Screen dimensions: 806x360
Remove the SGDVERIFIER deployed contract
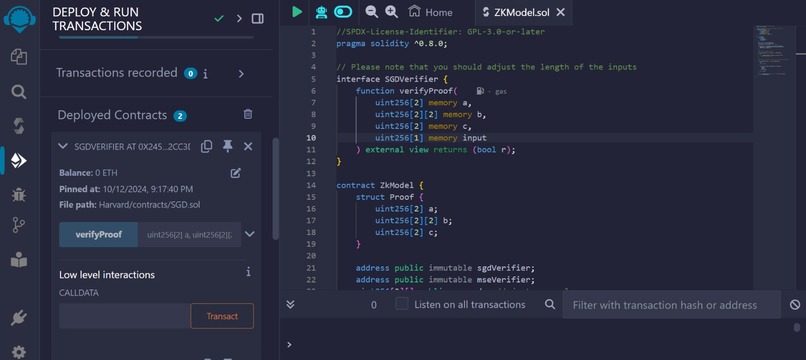click(248, 147)
